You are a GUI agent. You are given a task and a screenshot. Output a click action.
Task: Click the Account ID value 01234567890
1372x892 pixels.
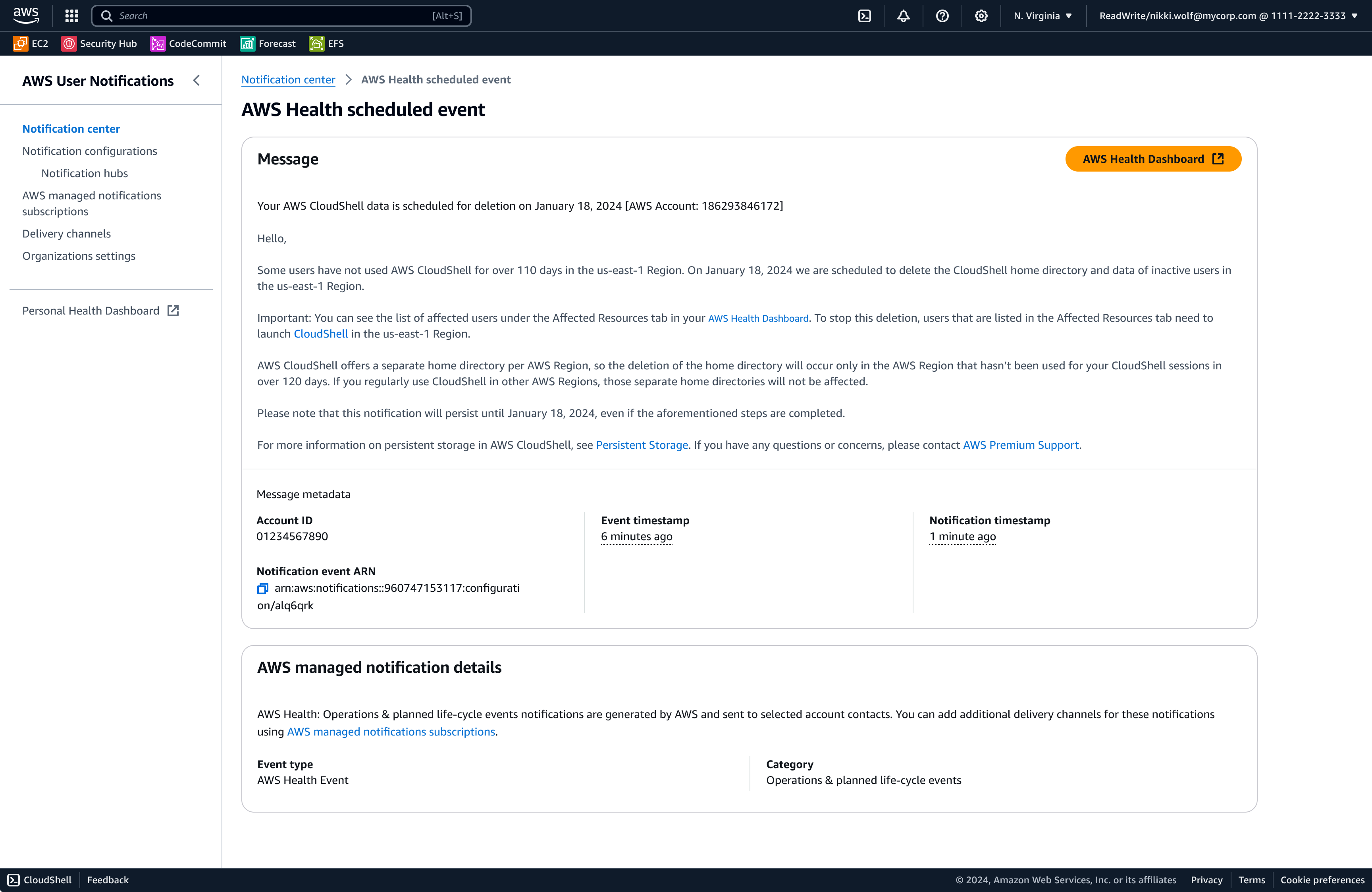click(x=292, y=536)
